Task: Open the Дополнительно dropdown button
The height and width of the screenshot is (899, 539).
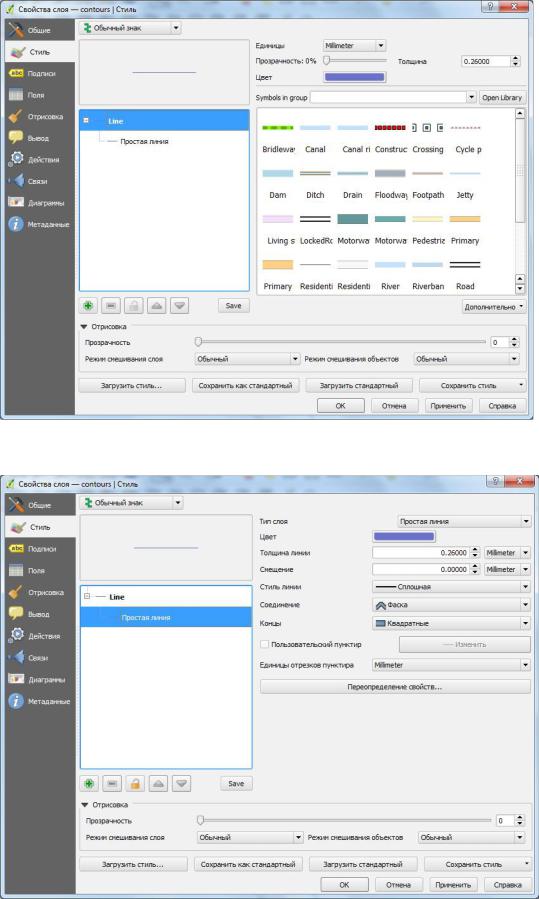Action: tap(494, 307)
